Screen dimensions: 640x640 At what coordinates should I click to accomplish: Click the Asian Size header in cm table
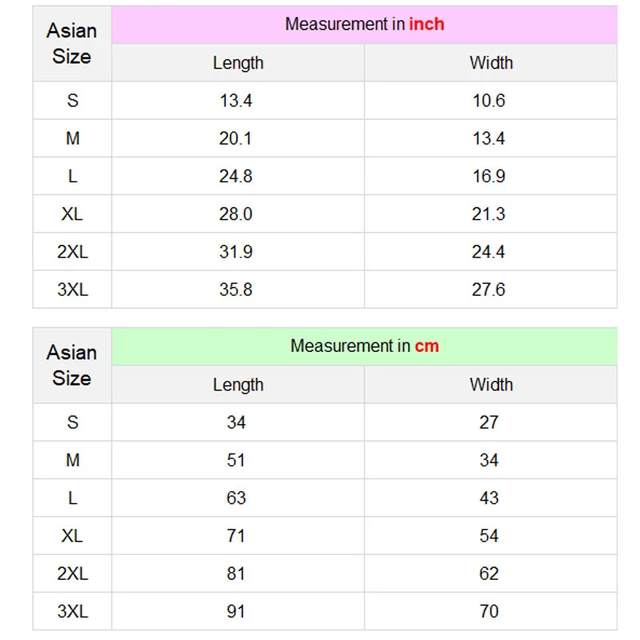click(72, 365)
